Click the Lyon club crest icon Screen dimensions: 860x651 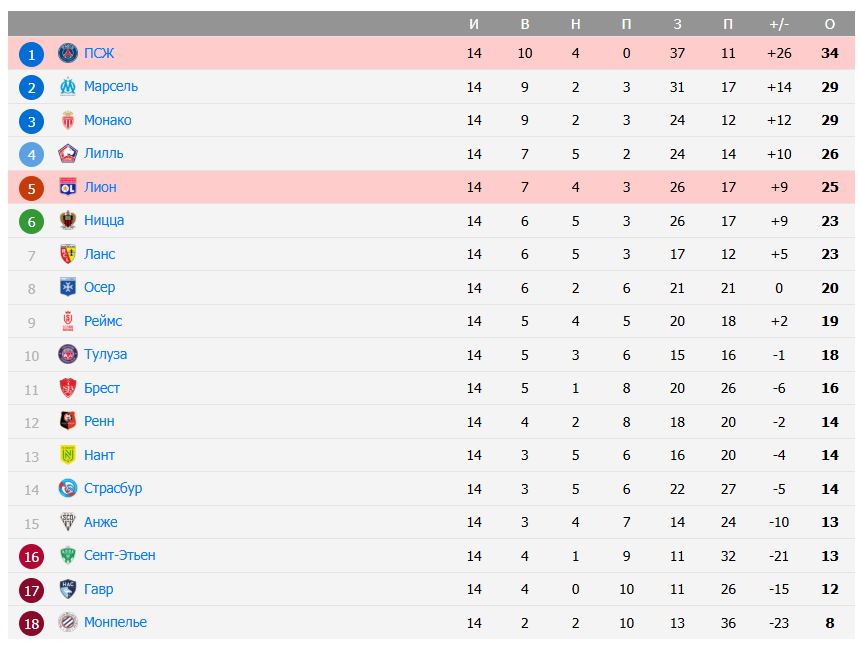click(67, 187)
